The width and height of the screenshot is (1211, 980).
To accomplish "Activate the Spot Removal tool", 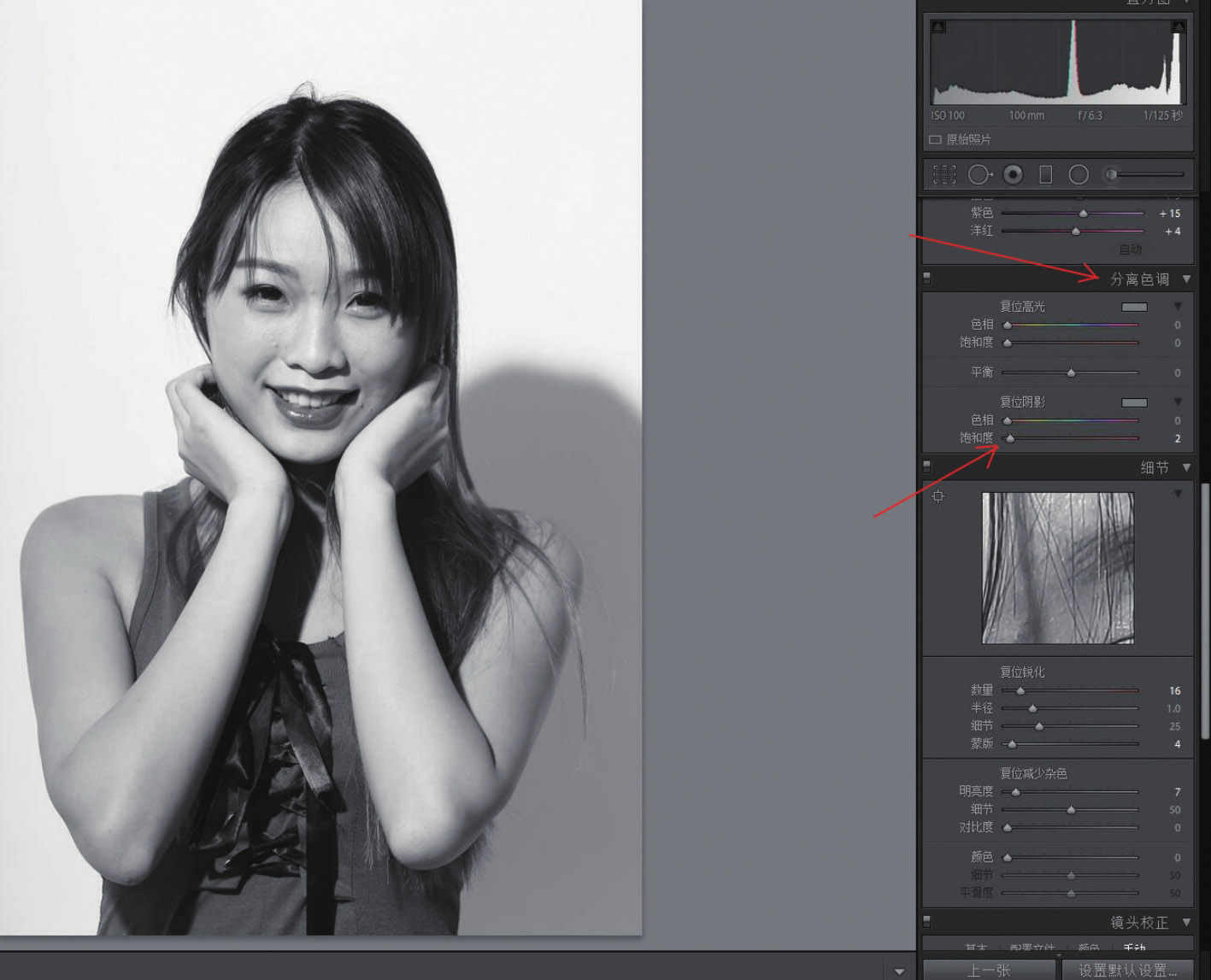I will 979,175.
